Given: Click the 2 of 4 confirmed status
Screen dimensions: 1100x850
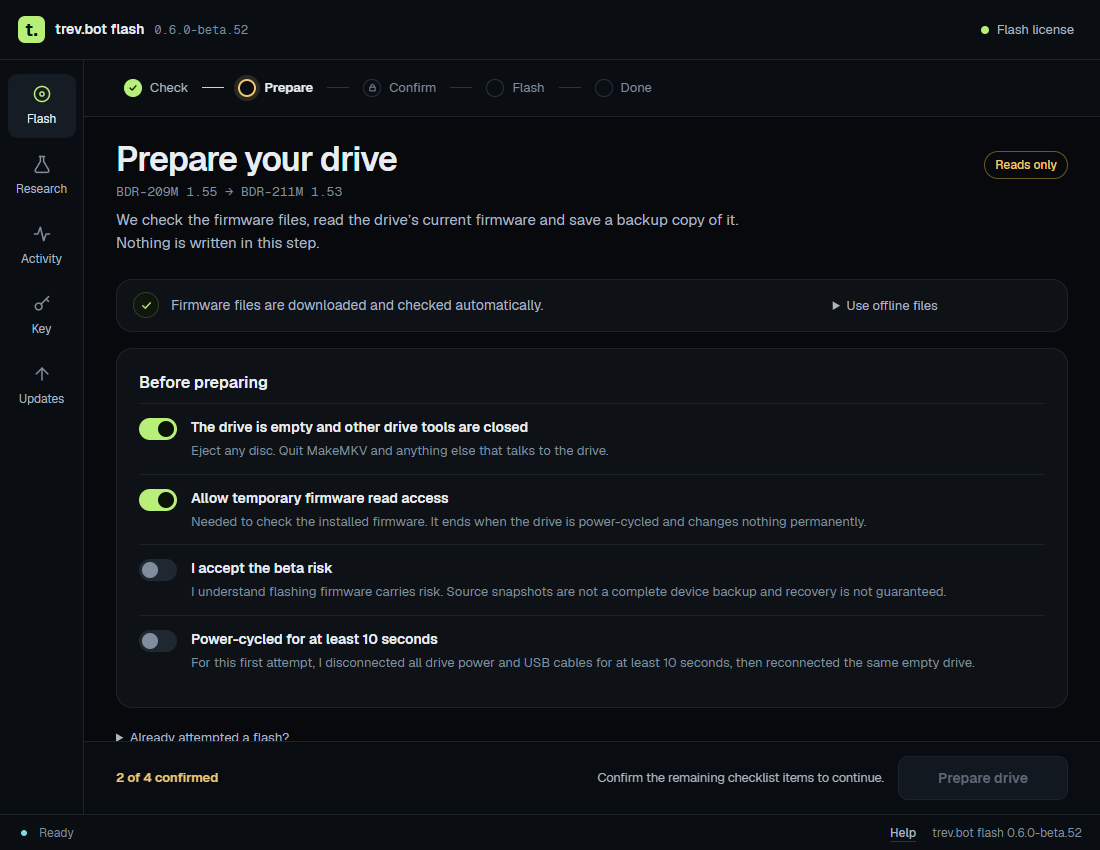Looking at the screenshot, I should [x=167, y=778].
